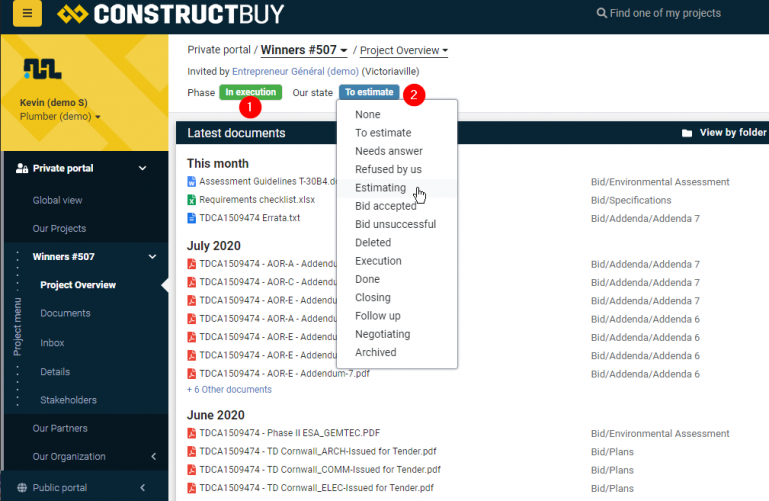Open Requirements checklist.xlsx document
Screen dimensions: 769x501
257,200
